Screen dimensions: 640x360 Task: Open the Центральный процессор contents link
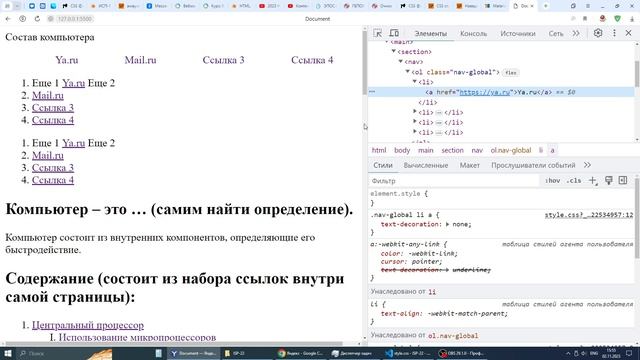point(88,325)
